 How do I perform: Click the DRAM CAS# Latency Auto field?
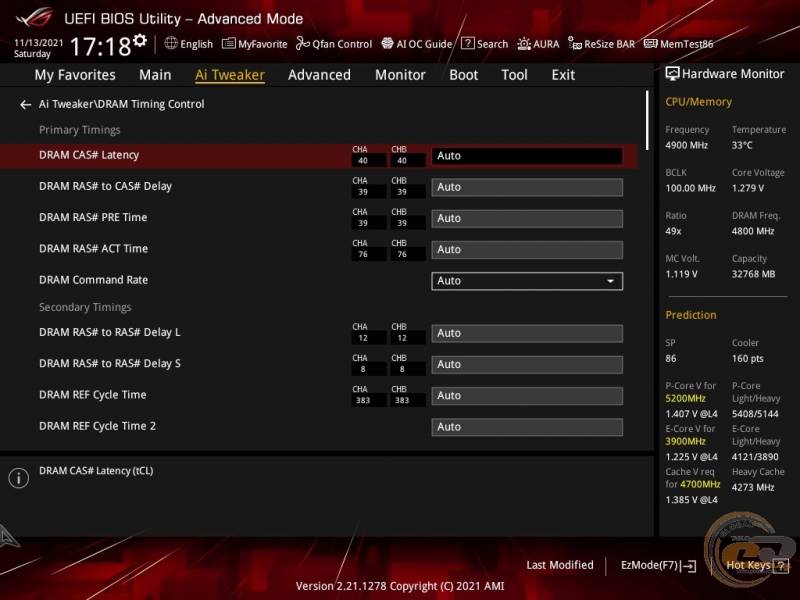pyautogui.click(x=527, y=156)
